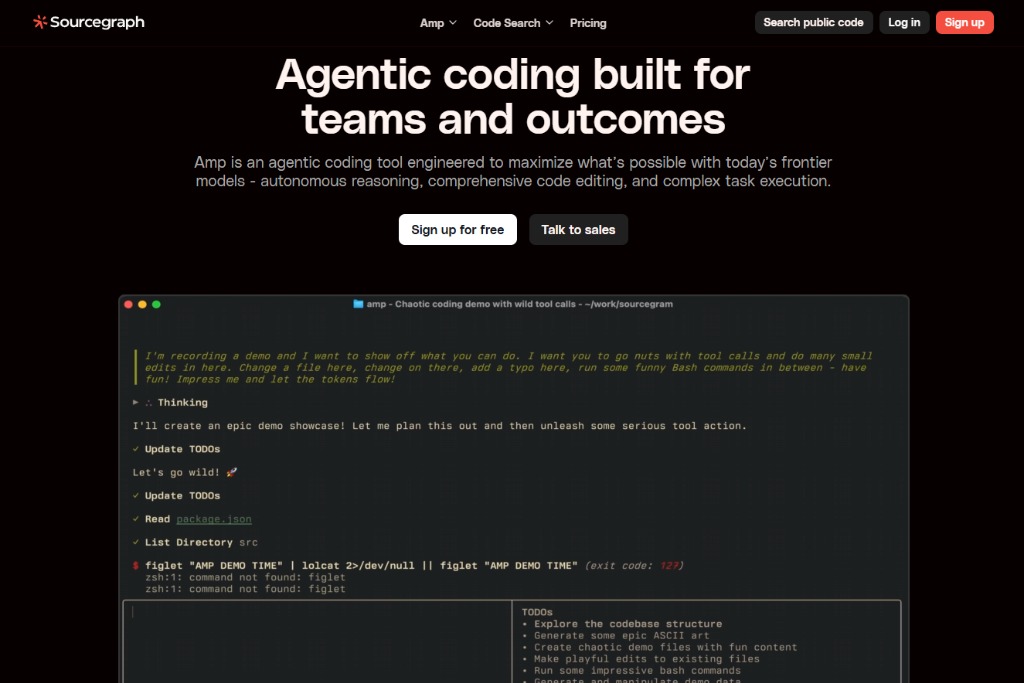Click into the terminal prompt input box
This screenshot has height=683, width=1024.
point(316,640)
